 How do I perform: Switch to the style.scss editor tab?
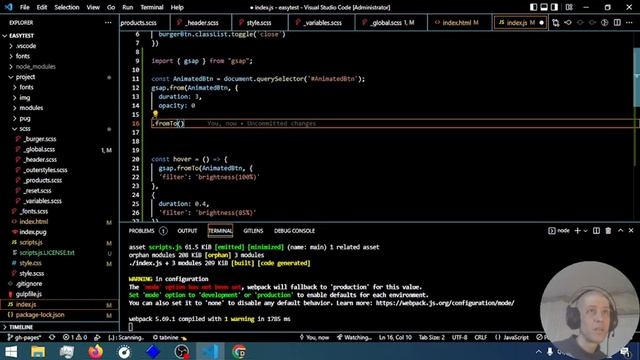(259, 23)
